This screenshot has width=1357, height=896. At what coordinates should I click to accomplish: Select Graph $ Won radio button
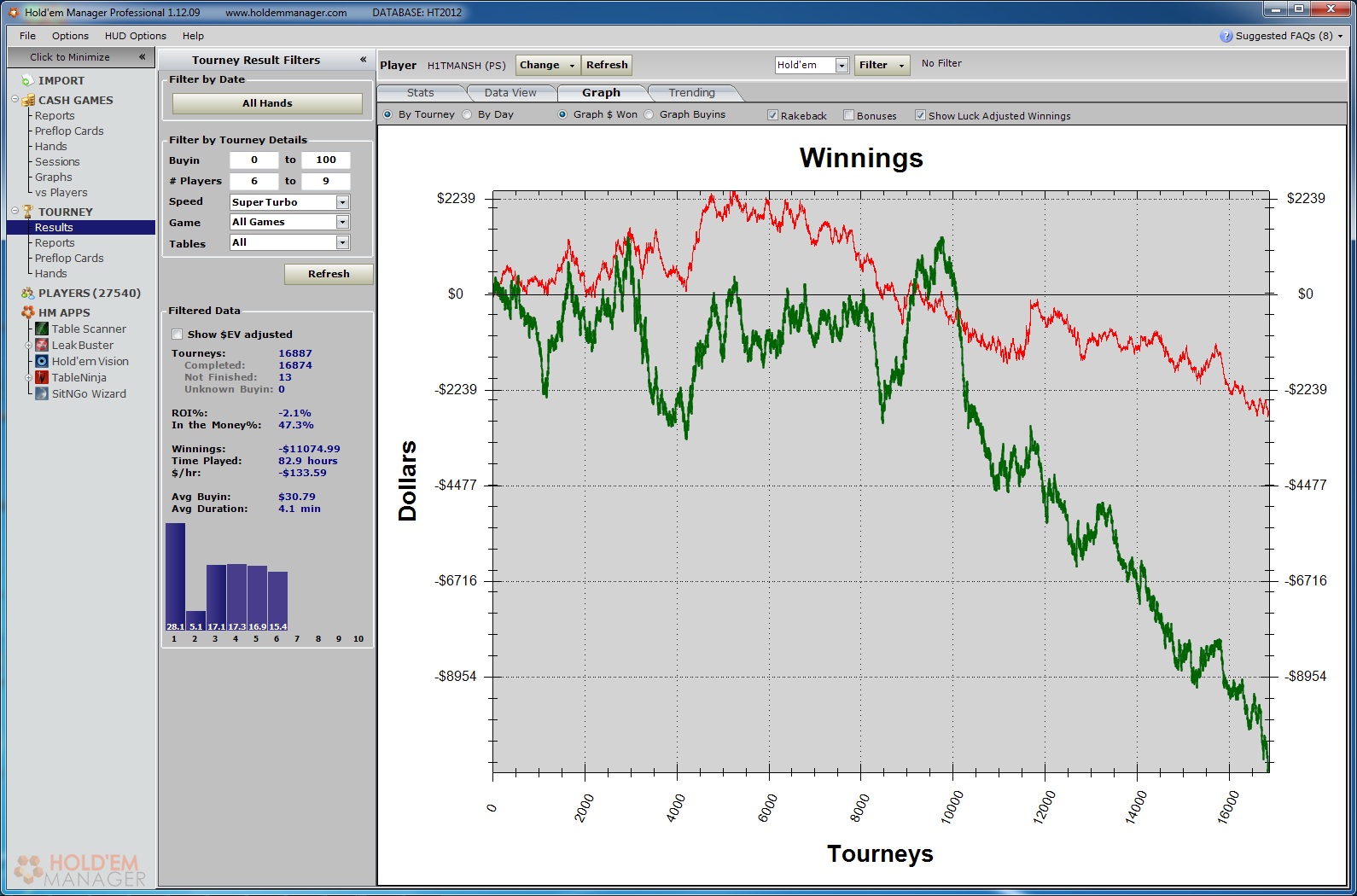(562, 114)
